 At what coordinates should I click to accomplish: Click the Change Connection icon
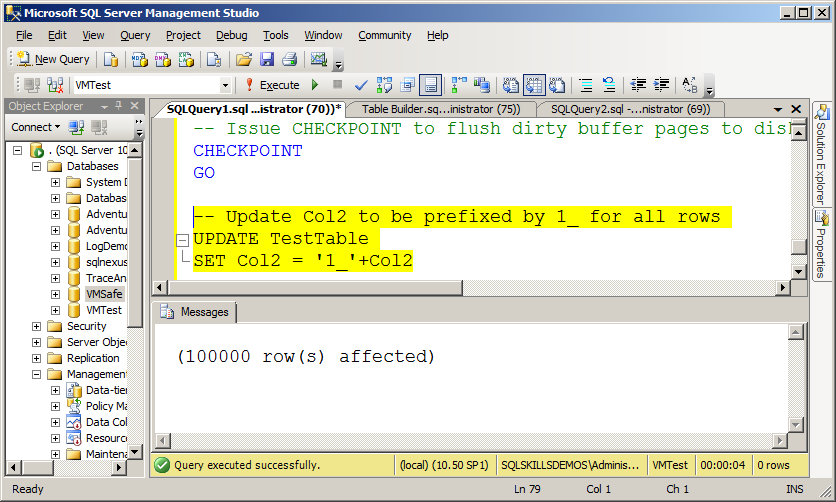pos(55,85)
